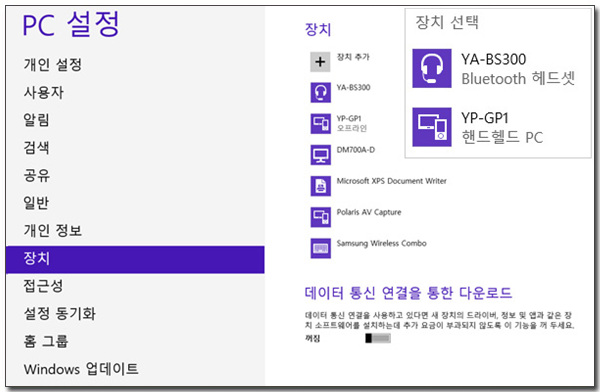
Task: Open the 개인 설정 category
Action: pos(53,64)
